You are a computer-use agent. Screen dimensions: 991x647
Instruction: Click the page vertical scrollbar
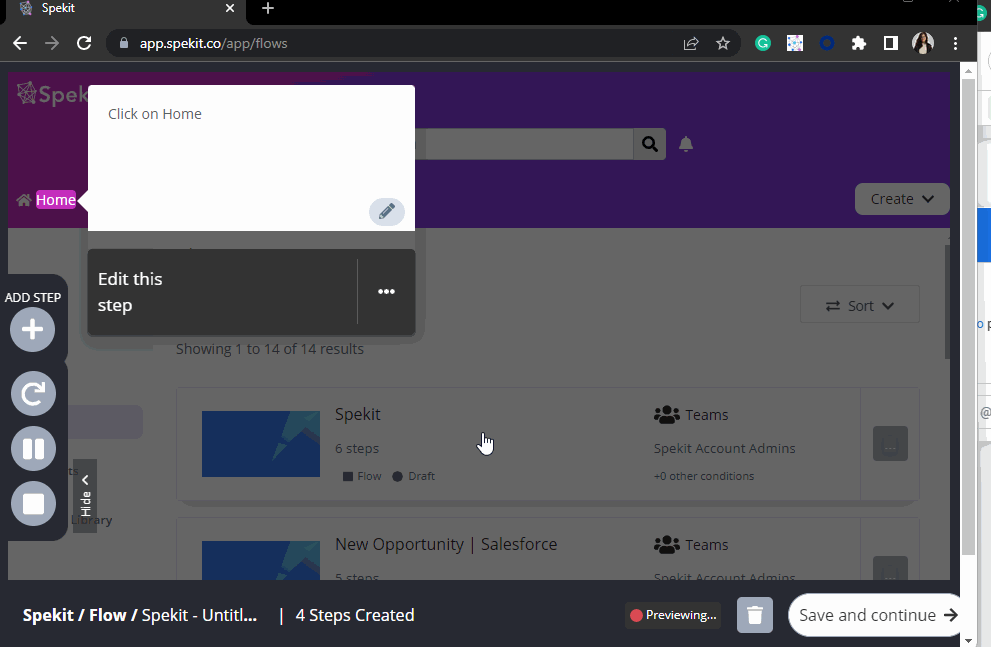click(968, 316)
